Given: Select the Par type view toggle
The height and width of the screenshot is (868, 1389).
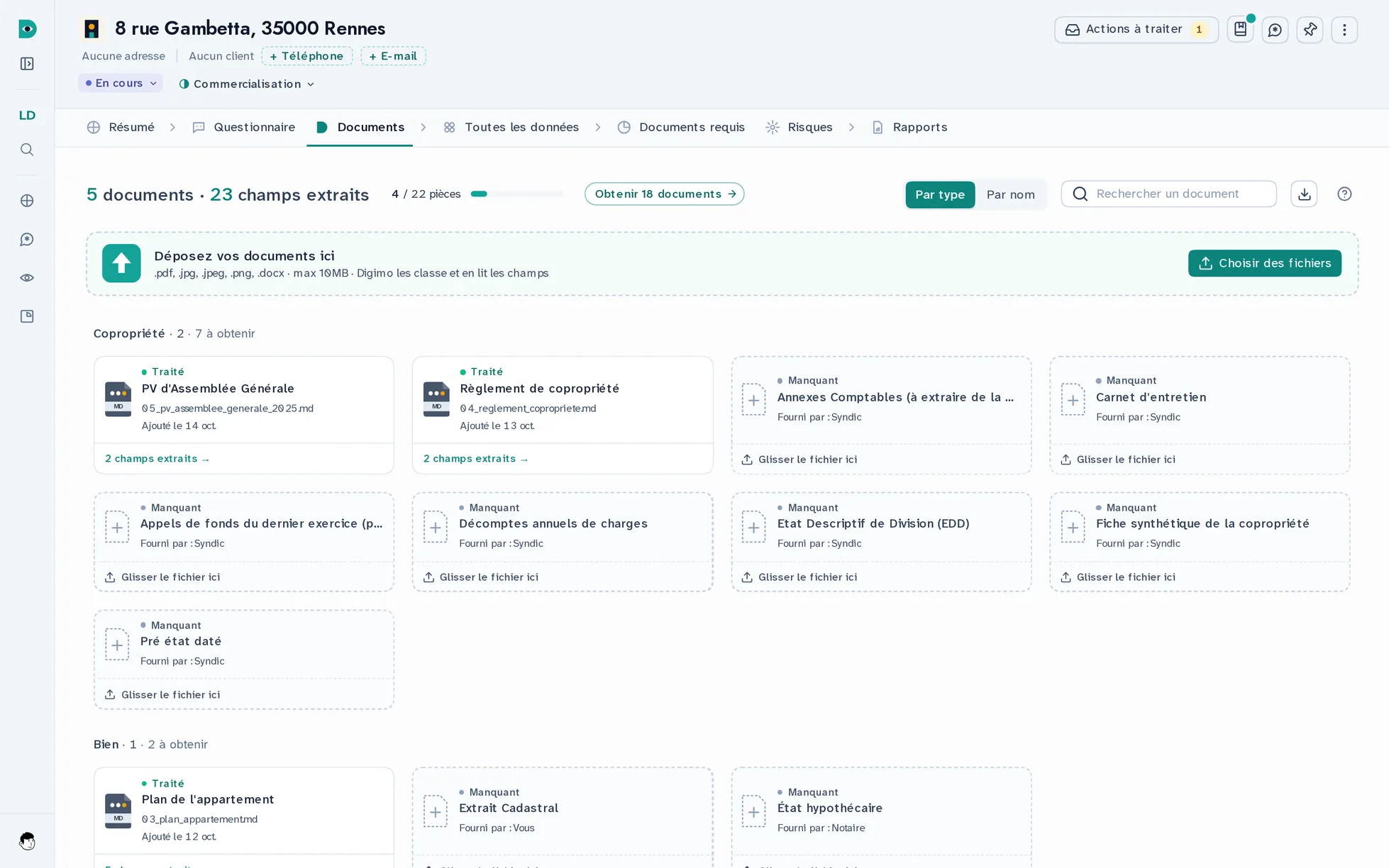Looking at the screenshot, I should click(x=940, y=194).
